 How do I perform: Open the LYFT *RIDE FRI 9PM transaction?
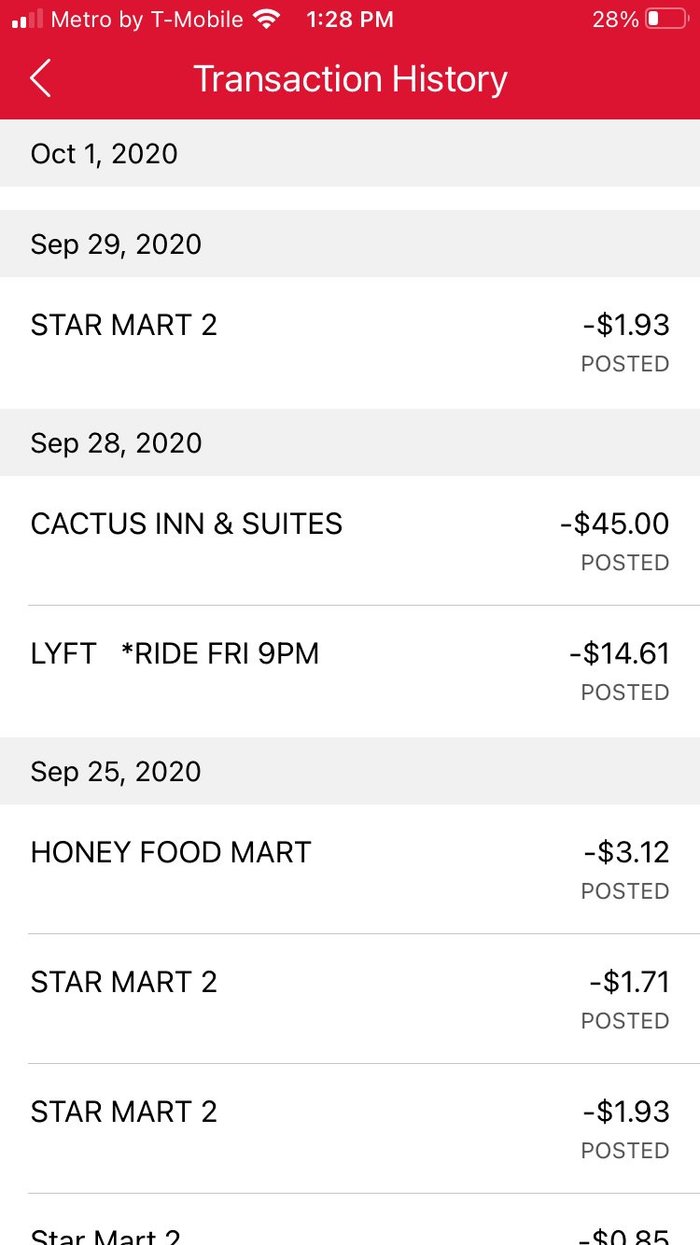tap(350, 671)
